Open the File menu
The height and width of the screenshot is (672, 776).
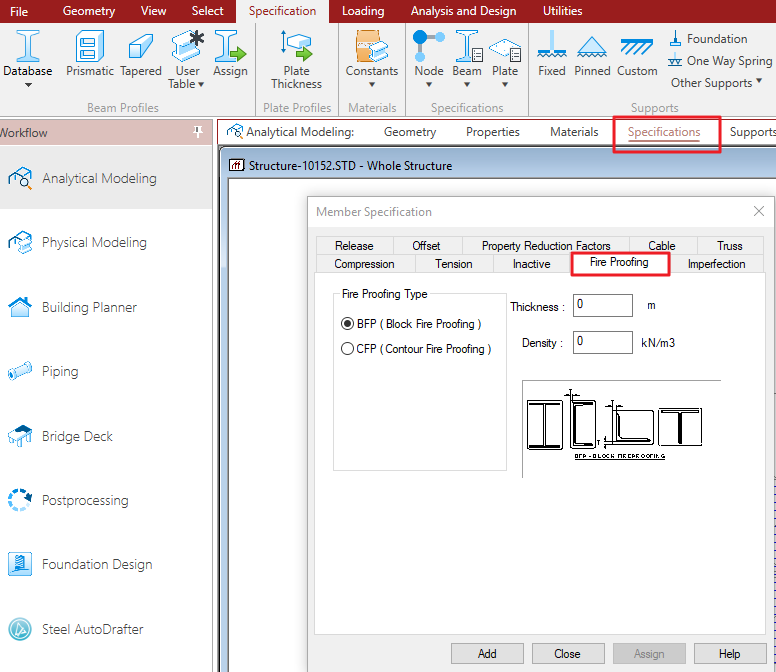(x=19, y=11)
